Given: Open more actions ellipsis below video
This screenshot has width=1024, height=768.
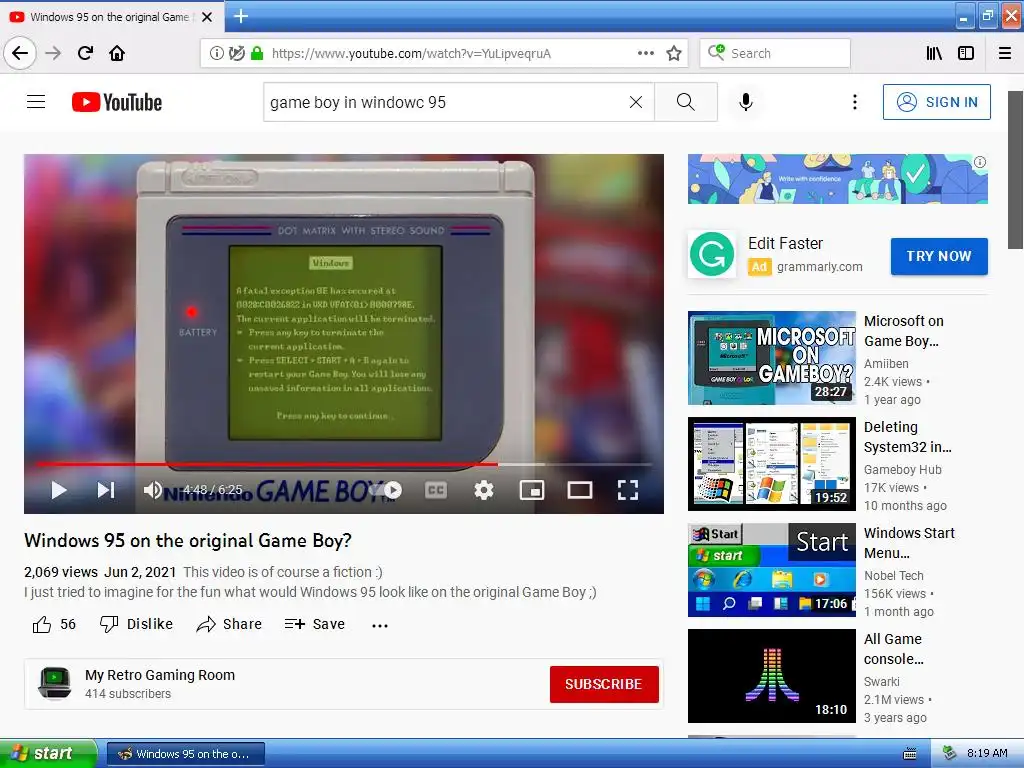Looking at the screenshot, I should click(x=380, y=625).
